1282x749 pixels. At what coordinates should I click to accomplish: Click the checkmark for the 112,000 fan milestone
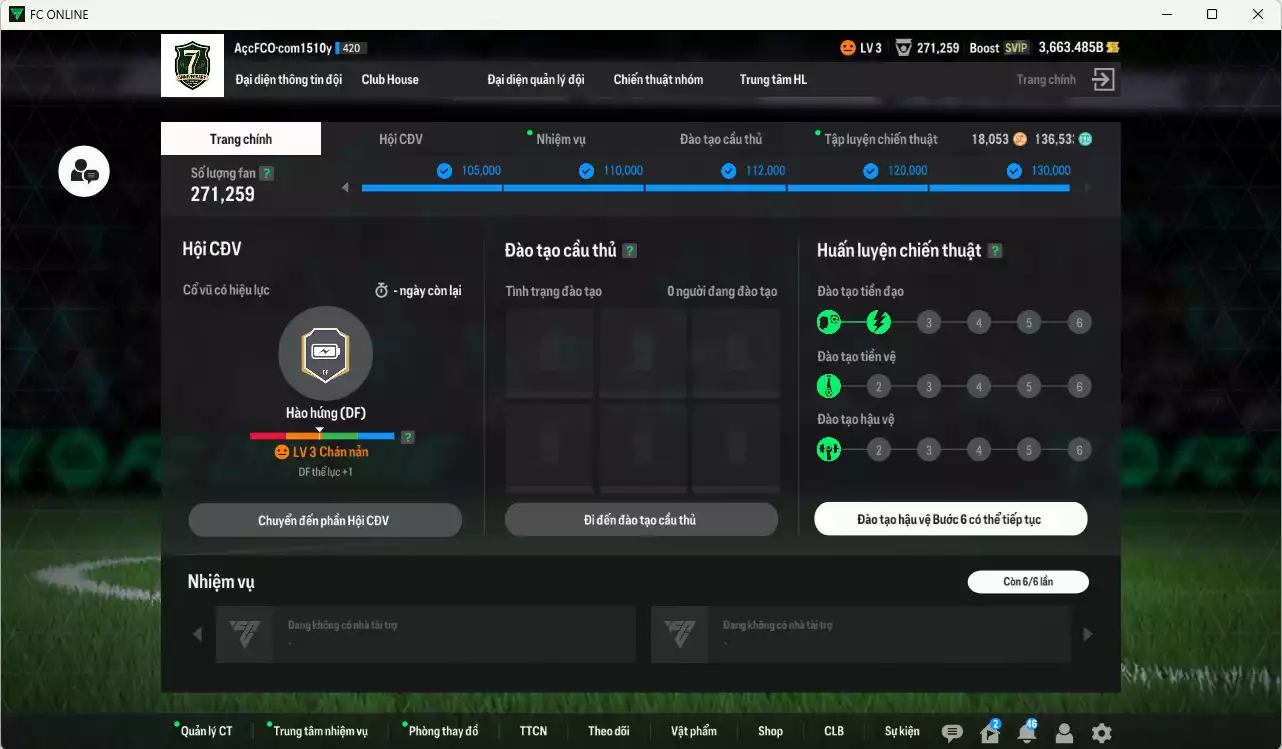730,171
